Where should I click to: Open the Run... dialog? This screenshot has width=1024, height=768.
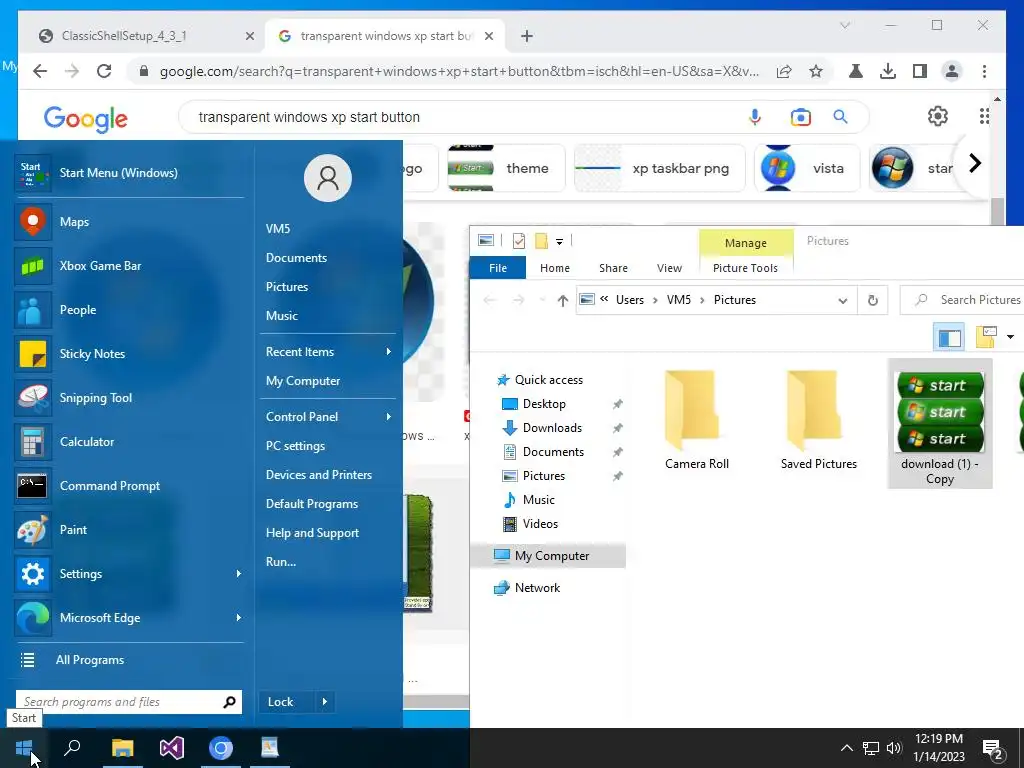click(x=281, y=562)
